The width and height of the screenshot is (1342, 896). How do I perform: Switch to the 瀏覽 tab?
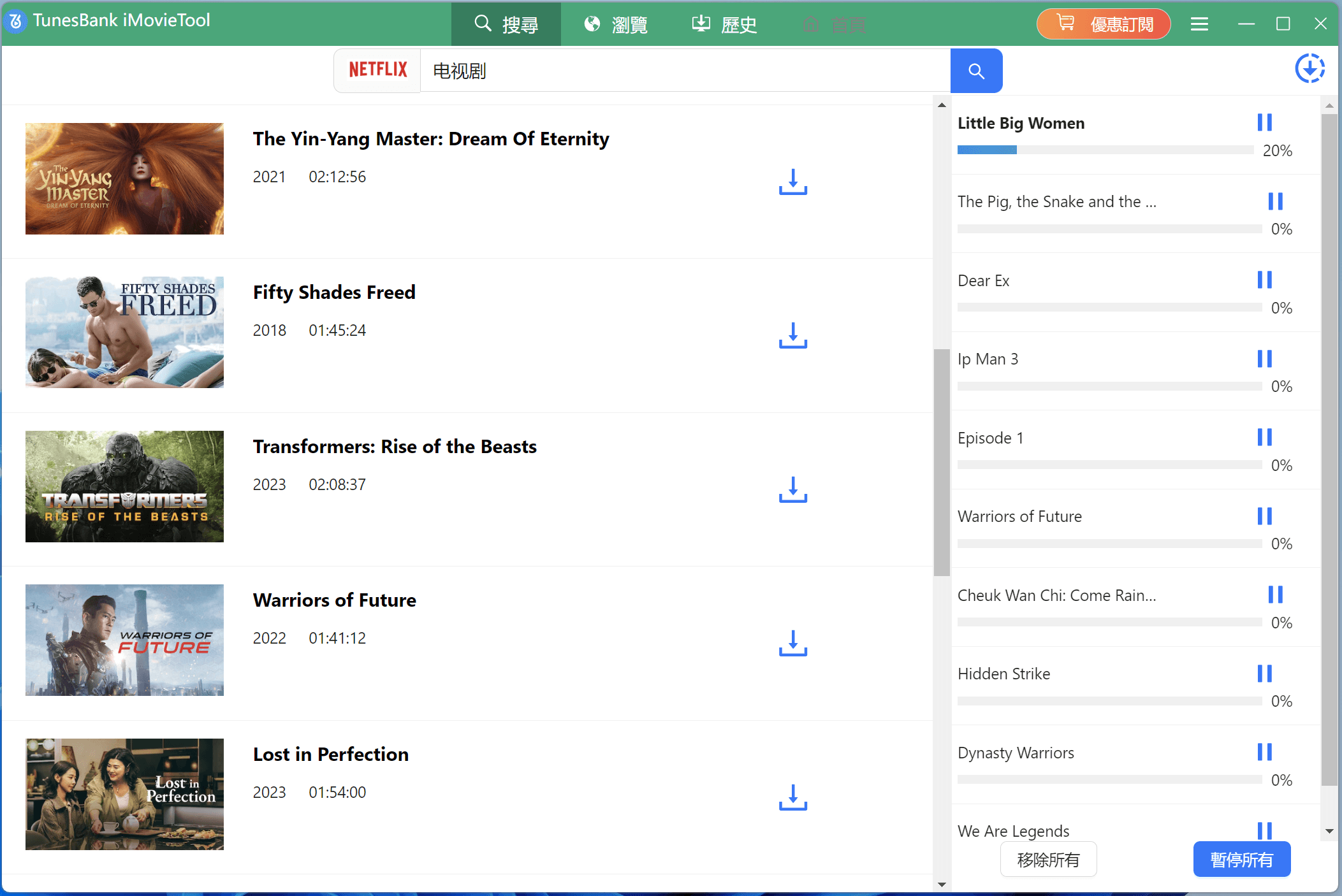pos(616,24)
